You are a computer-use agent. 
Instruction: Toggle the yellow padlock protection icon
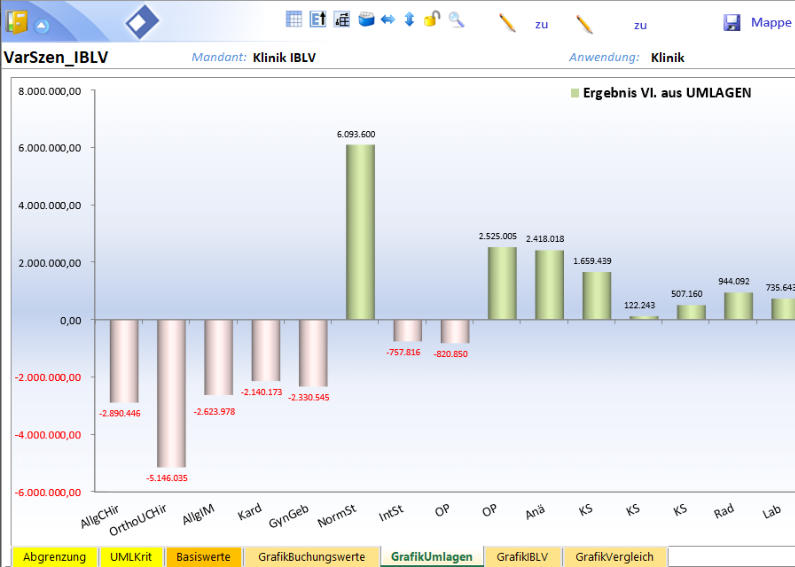pos(432,19)
